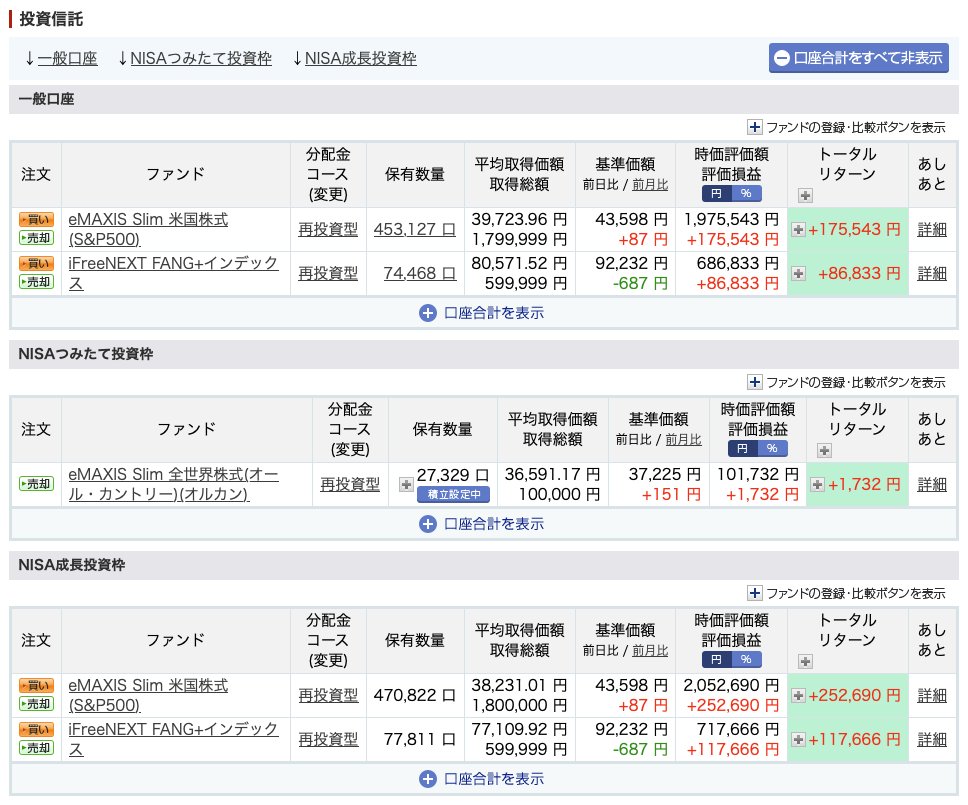Open 453,127 口 holdings quantity link
The image size is (968, 805).
point(415,230)
